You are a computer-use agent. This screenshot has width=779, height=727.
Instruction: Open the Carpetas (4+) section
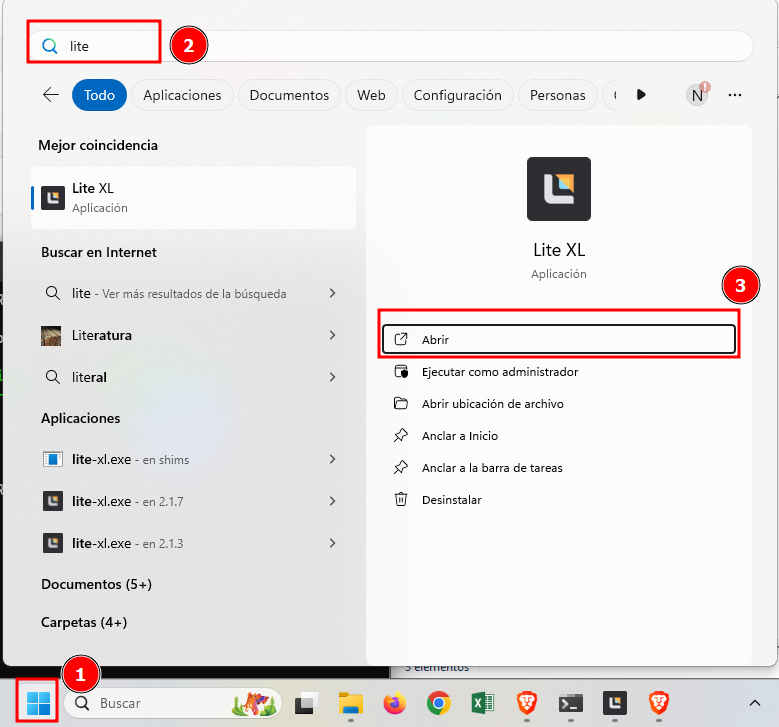click(x=84, y=623)
